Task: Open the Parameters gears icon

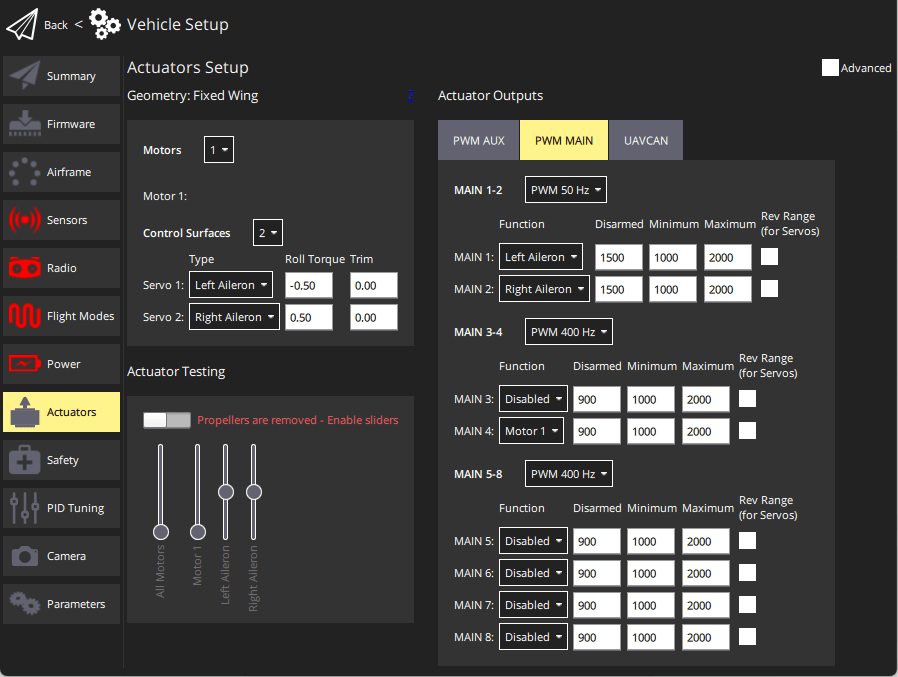Action: 24,604
